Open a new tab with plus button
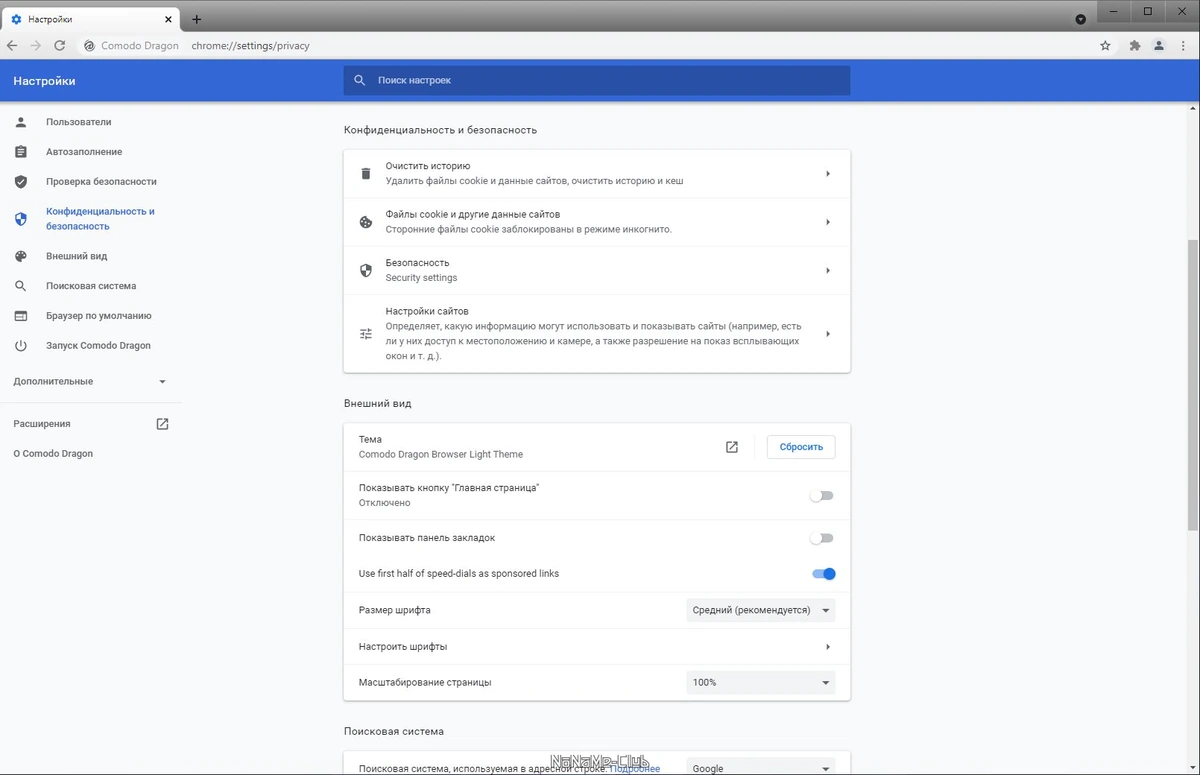The height and width of the screenshot is (775, 1200). 197,19
